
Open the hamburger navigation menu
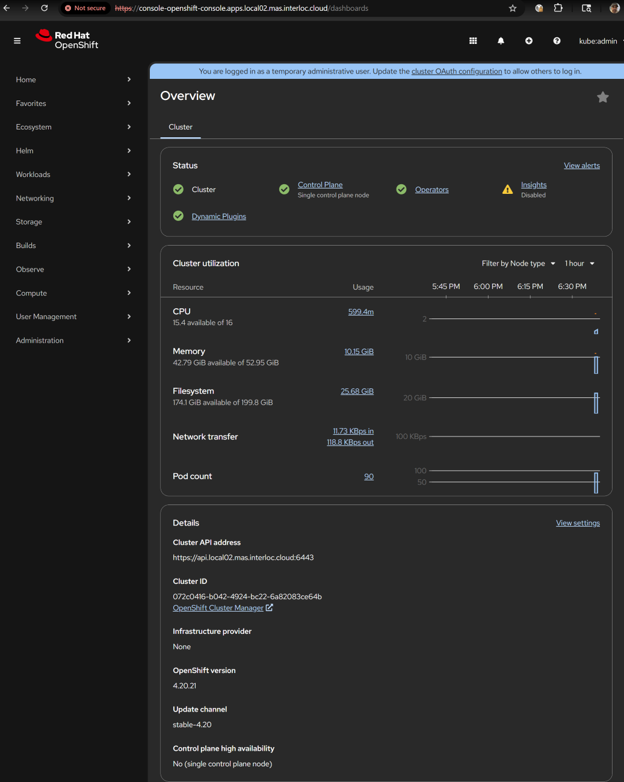pyautogui.click(x=17, y=41)
